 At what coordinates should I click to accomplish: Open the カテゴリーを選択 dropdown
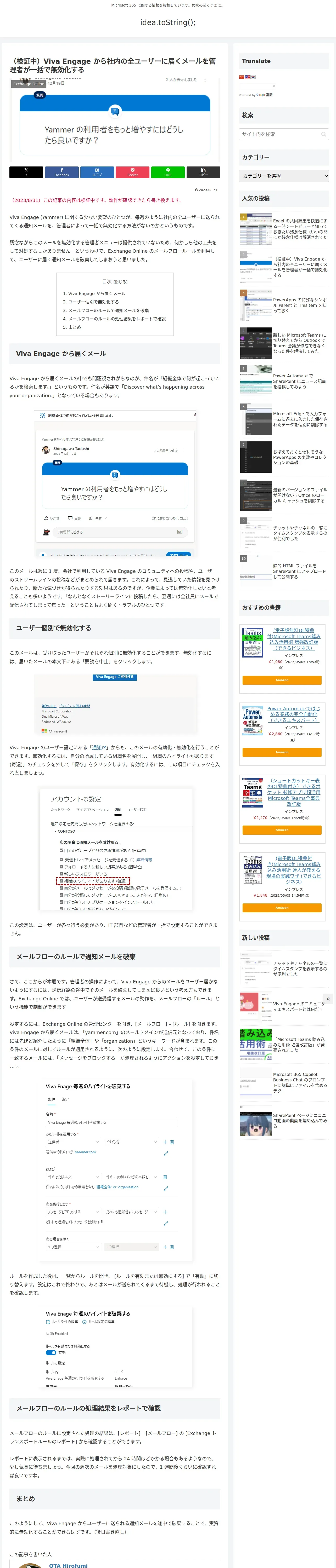[284, 176]
